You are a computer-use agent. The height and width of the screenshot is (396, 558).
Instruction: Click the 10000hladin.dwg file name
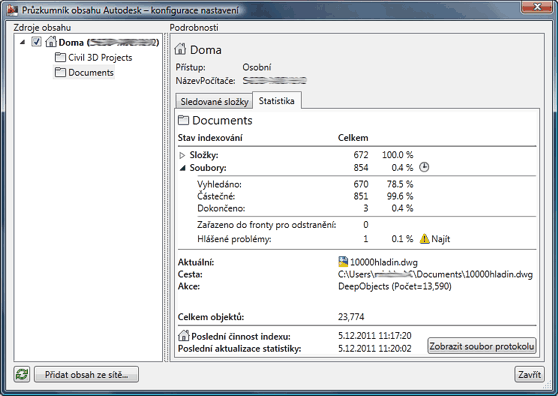pyautogui.click(x=384, y=263)
